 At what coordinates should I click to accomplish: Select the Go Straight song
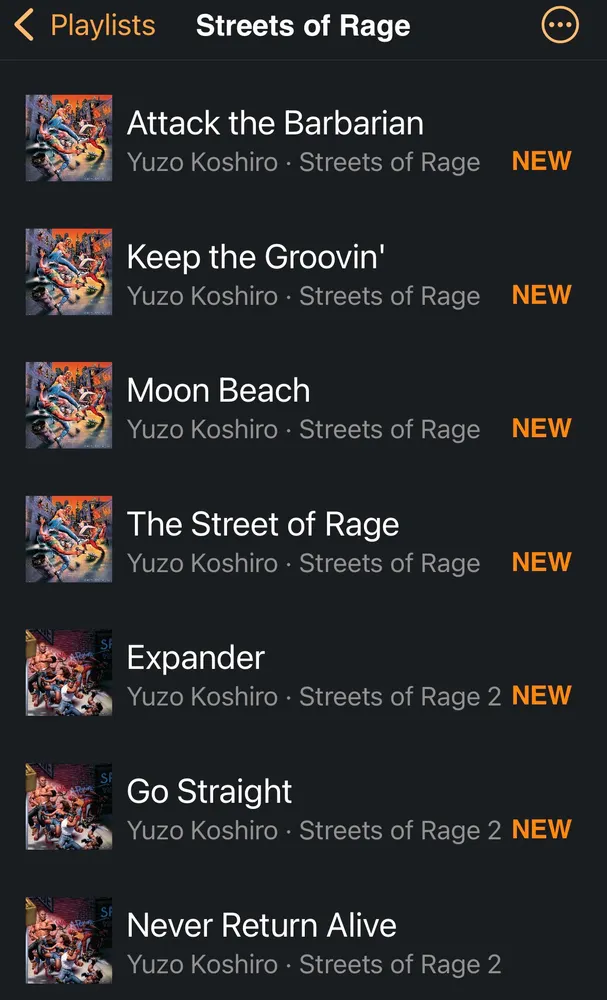point(209,791)
